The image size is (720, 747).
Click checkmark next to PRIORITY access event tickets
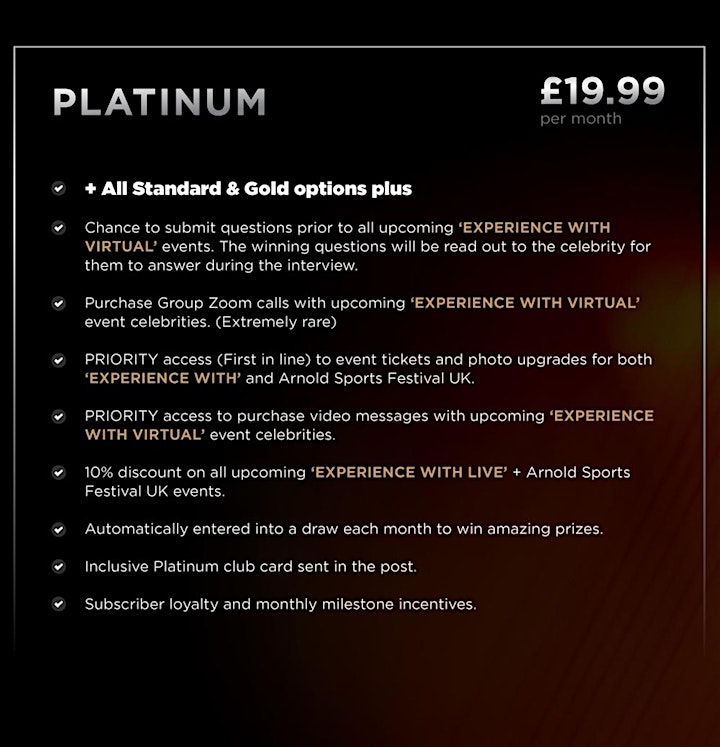(59, 360)
